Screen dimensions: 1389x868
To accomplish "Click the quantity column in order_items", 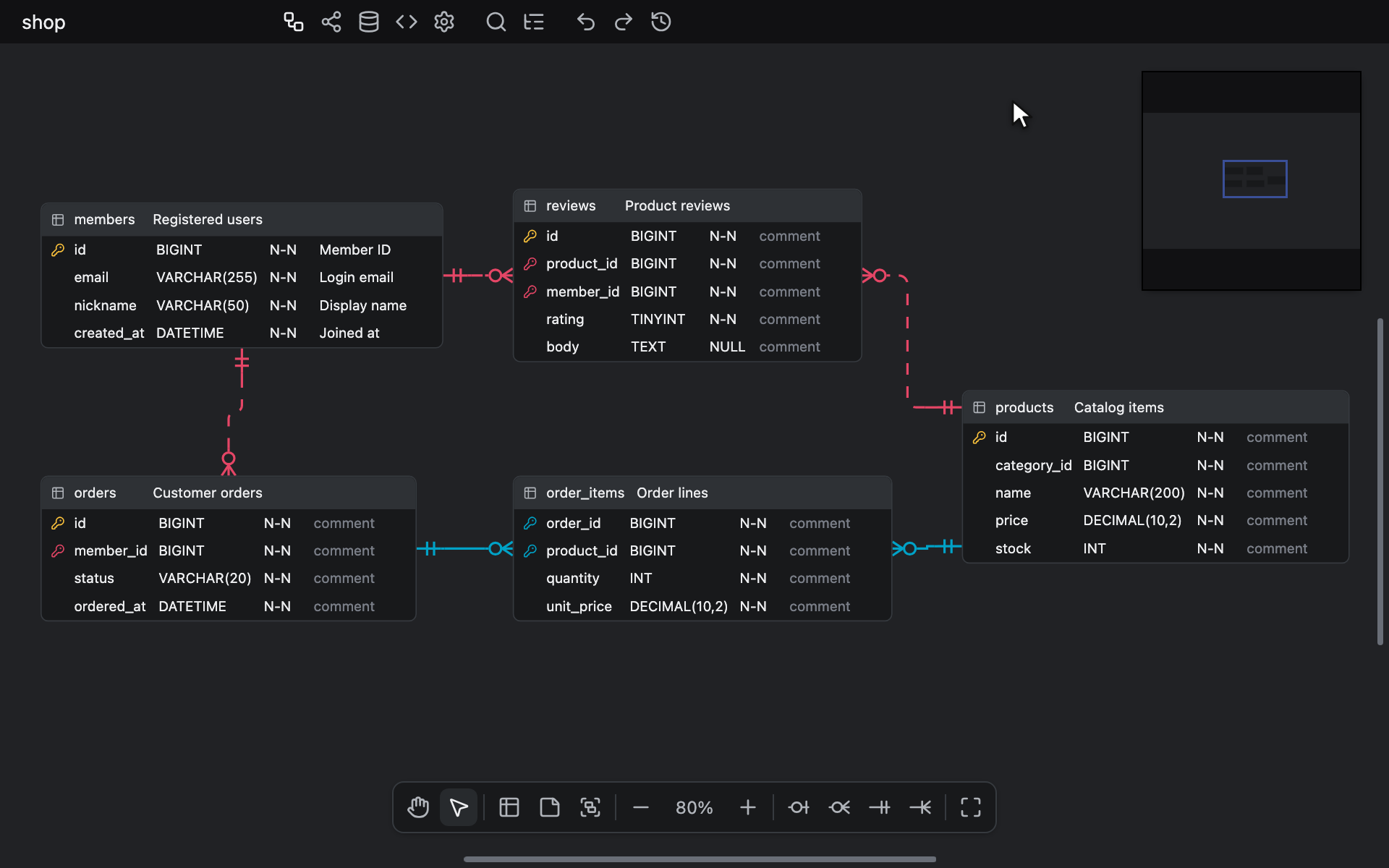I will [x=573, y=579].
